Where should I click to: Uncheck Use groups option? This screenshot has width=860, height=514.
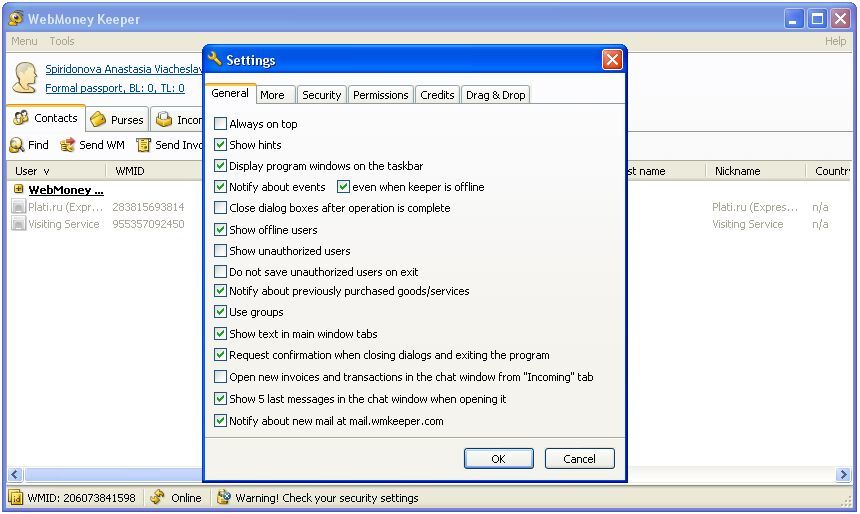[x=220, y=312]
